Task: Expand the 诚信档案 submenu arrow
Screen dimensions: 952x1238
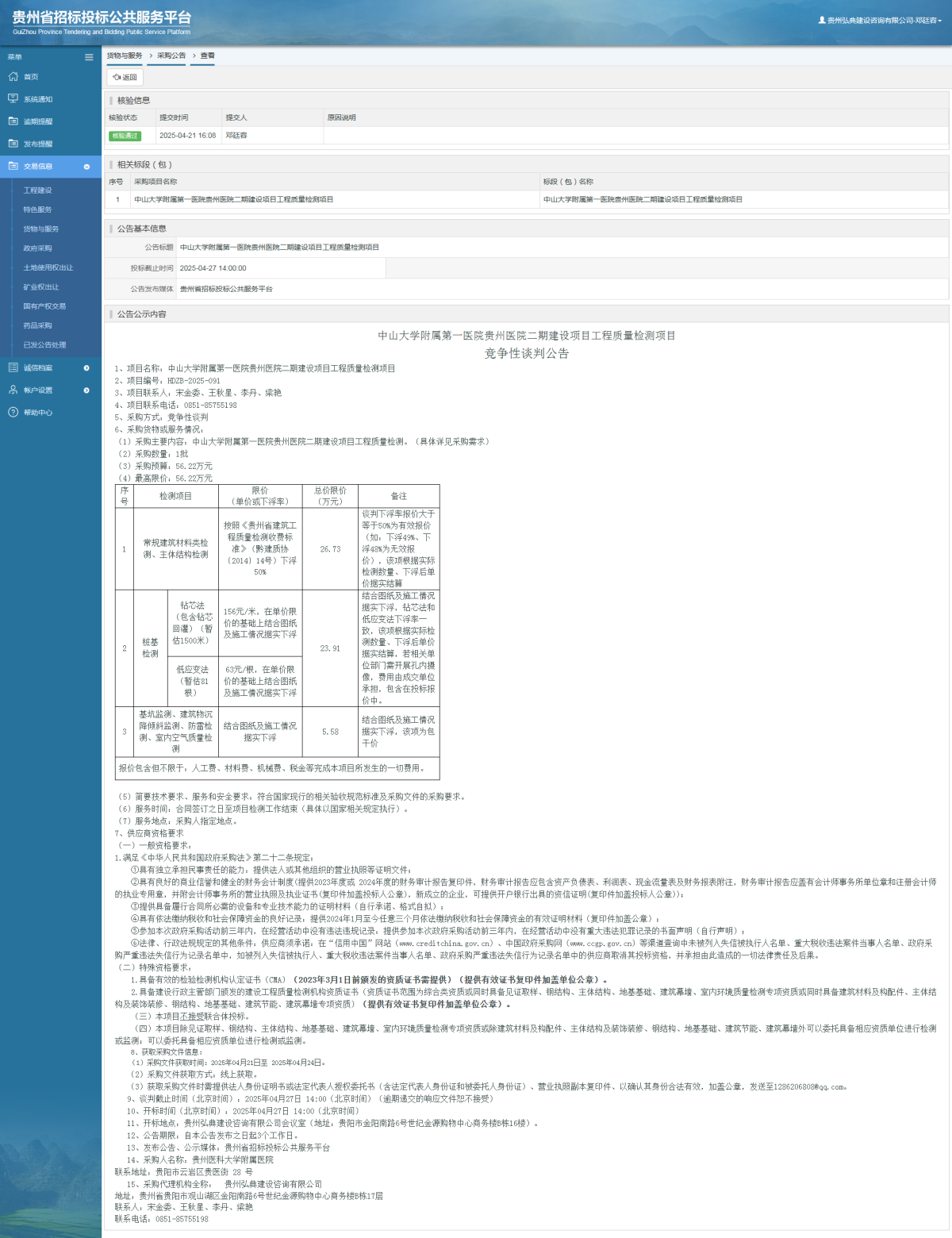Action: click(x=86, y=367)
